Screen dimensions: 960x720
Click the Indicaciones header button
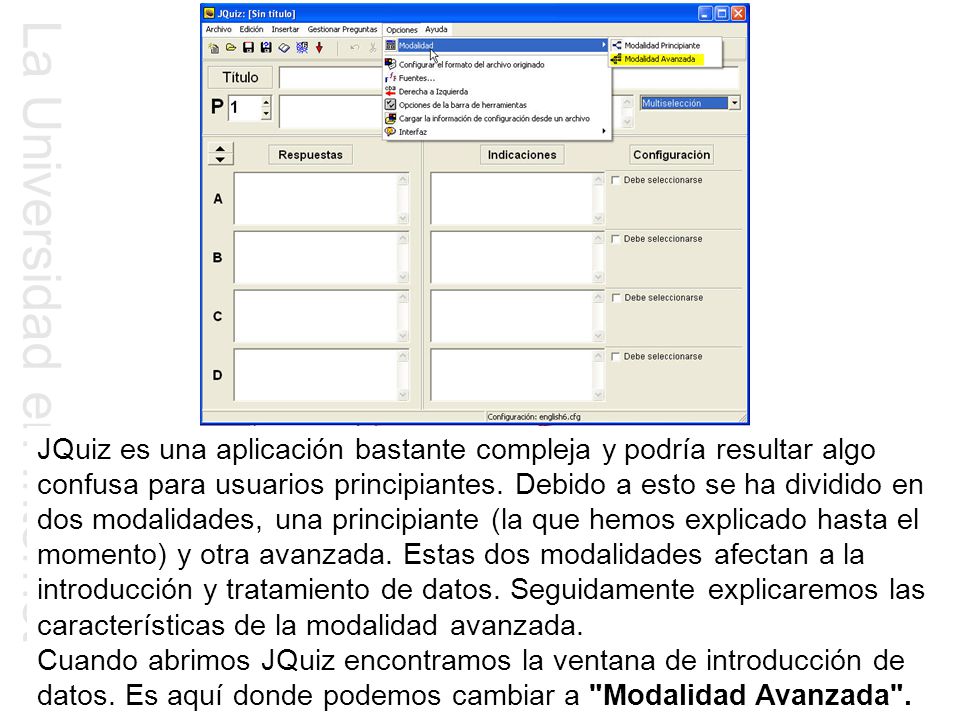(522, 155)
